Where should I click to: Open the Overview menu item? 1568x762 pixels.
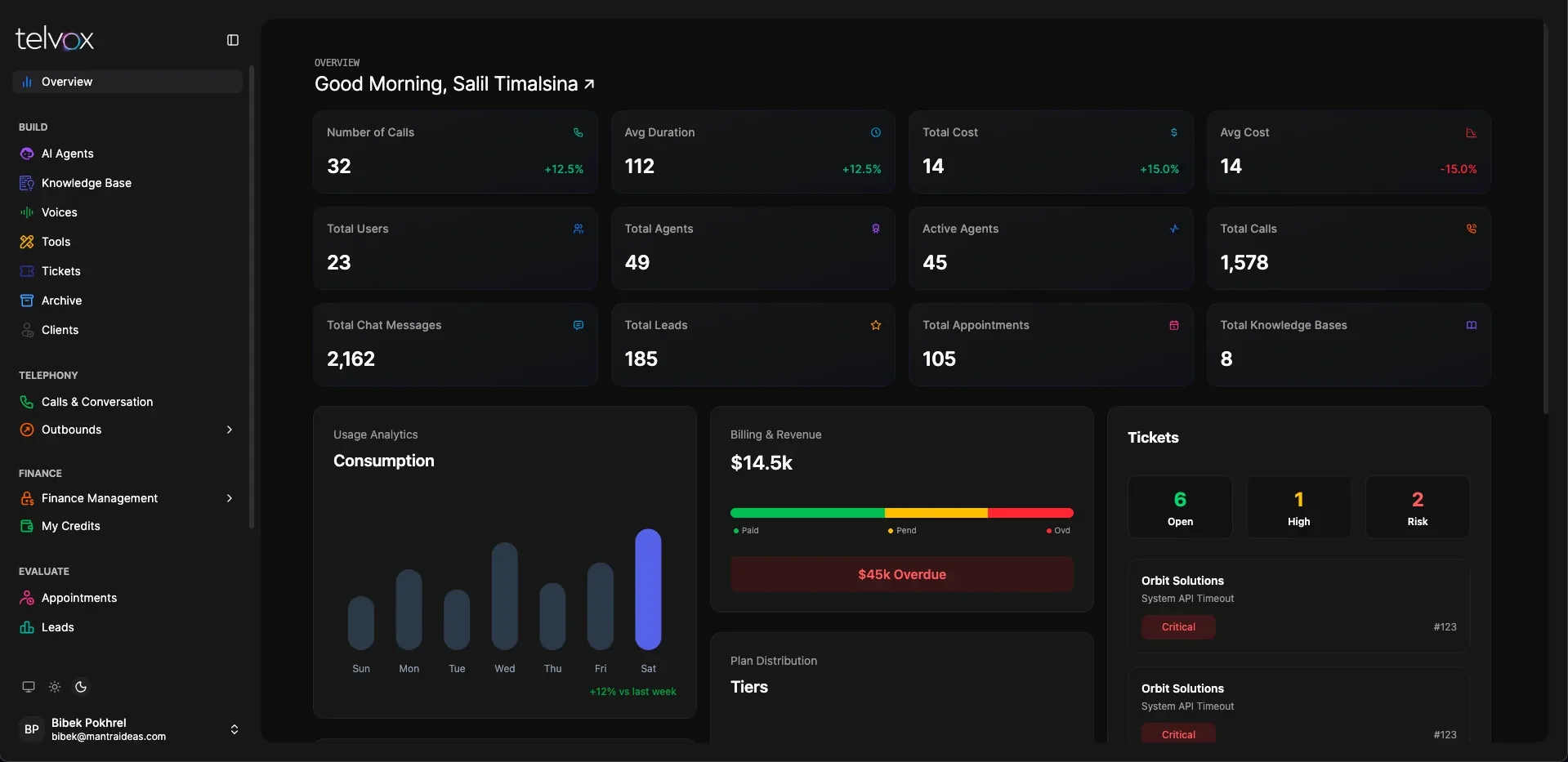(127, 82)
